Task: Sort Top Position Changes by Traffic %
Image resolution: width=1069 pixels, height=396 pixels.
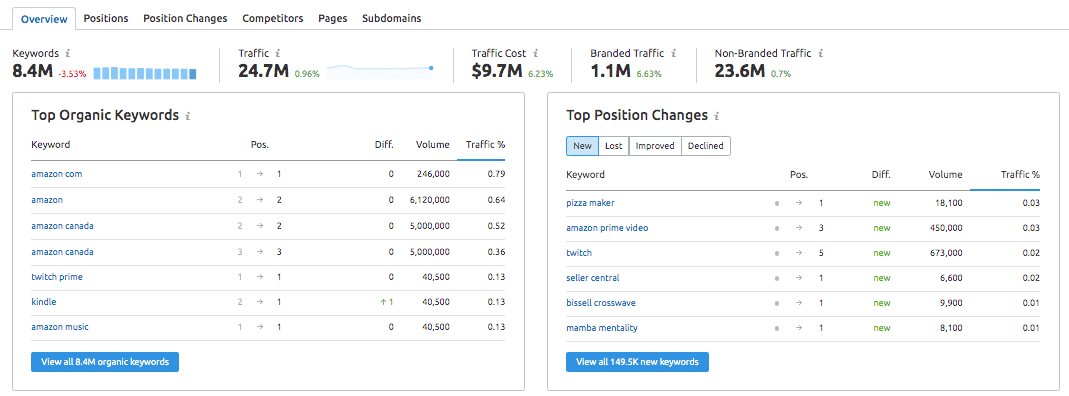Action: tap(1021, 174)
